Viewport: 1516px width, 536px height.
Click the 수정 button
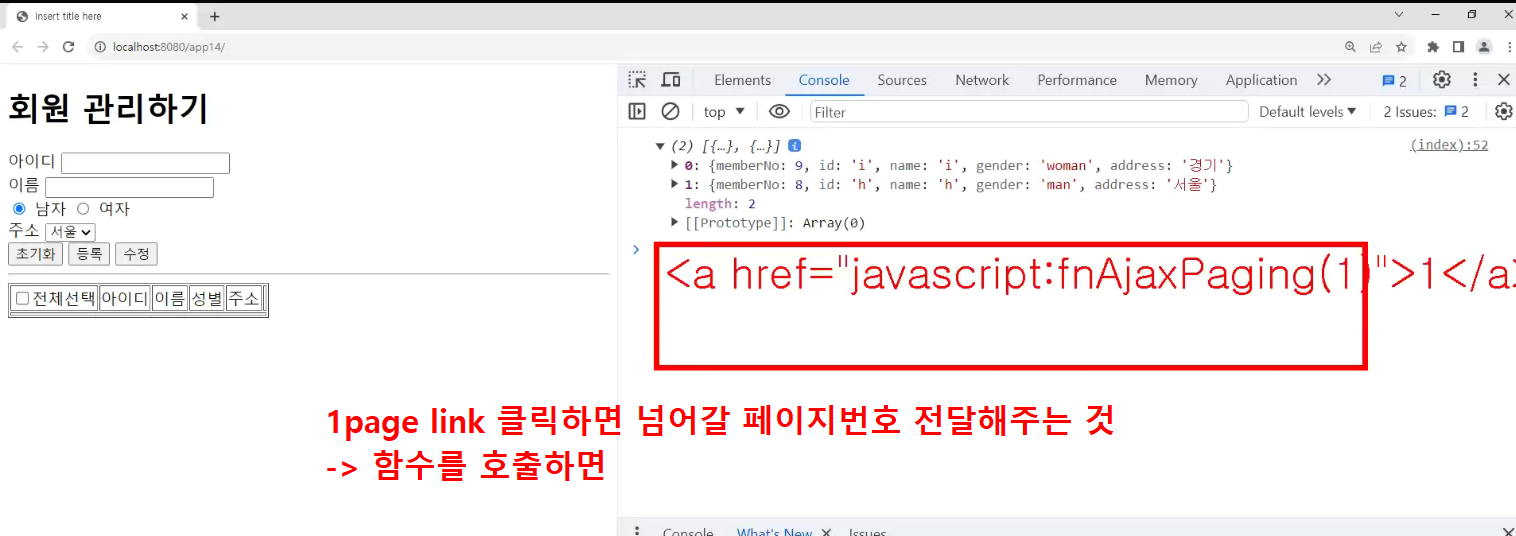coord(136,254)
